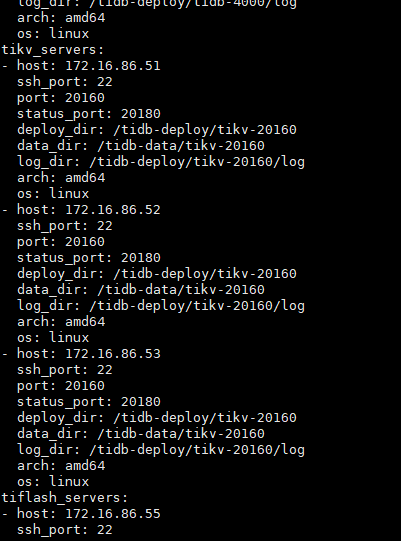The height and width of the screenshot is (541, 401).
Task: Click port: 20160 under host 172.16.86.52
Action: click(61, 242)
